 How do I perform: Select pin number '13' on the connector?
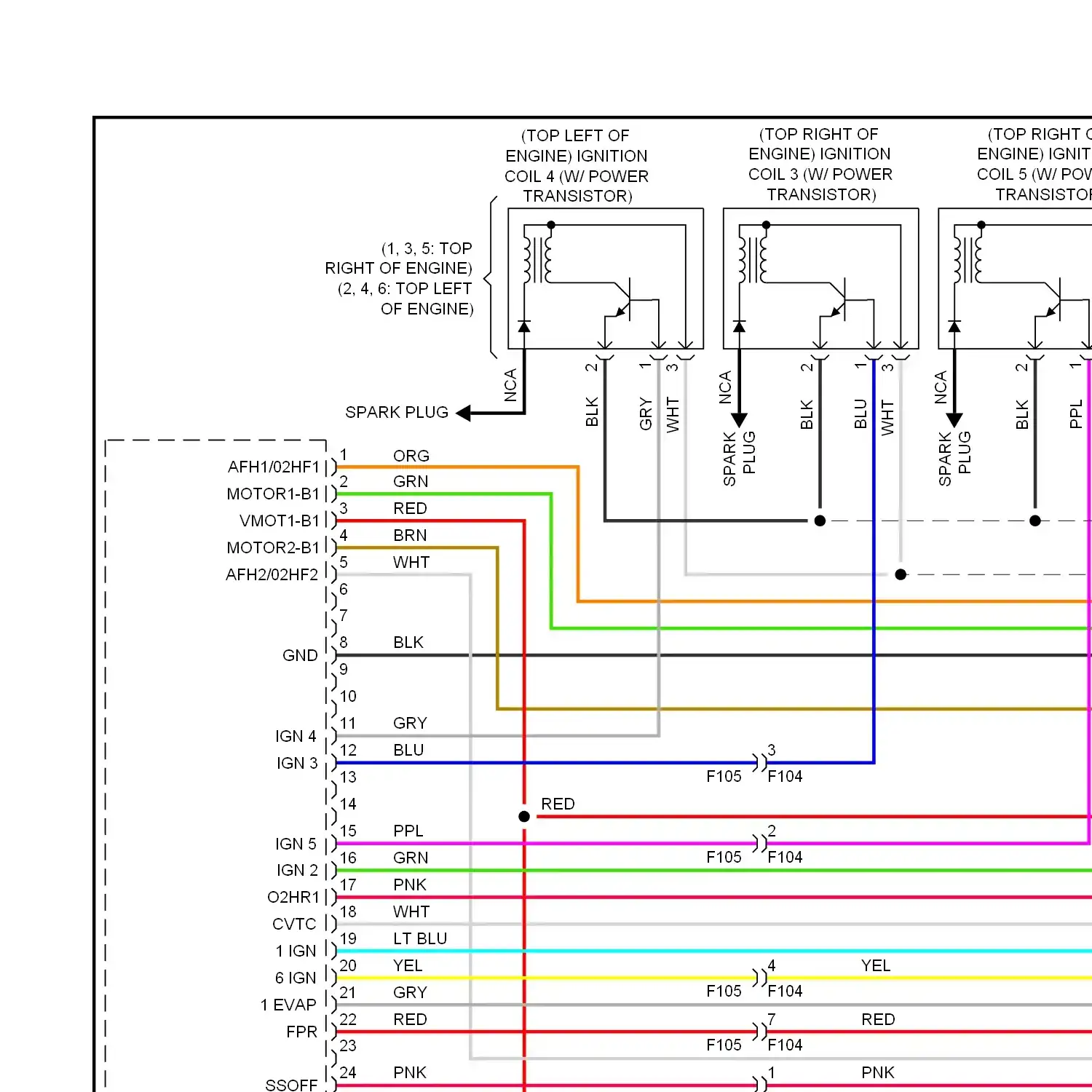[x=348, y=777]
